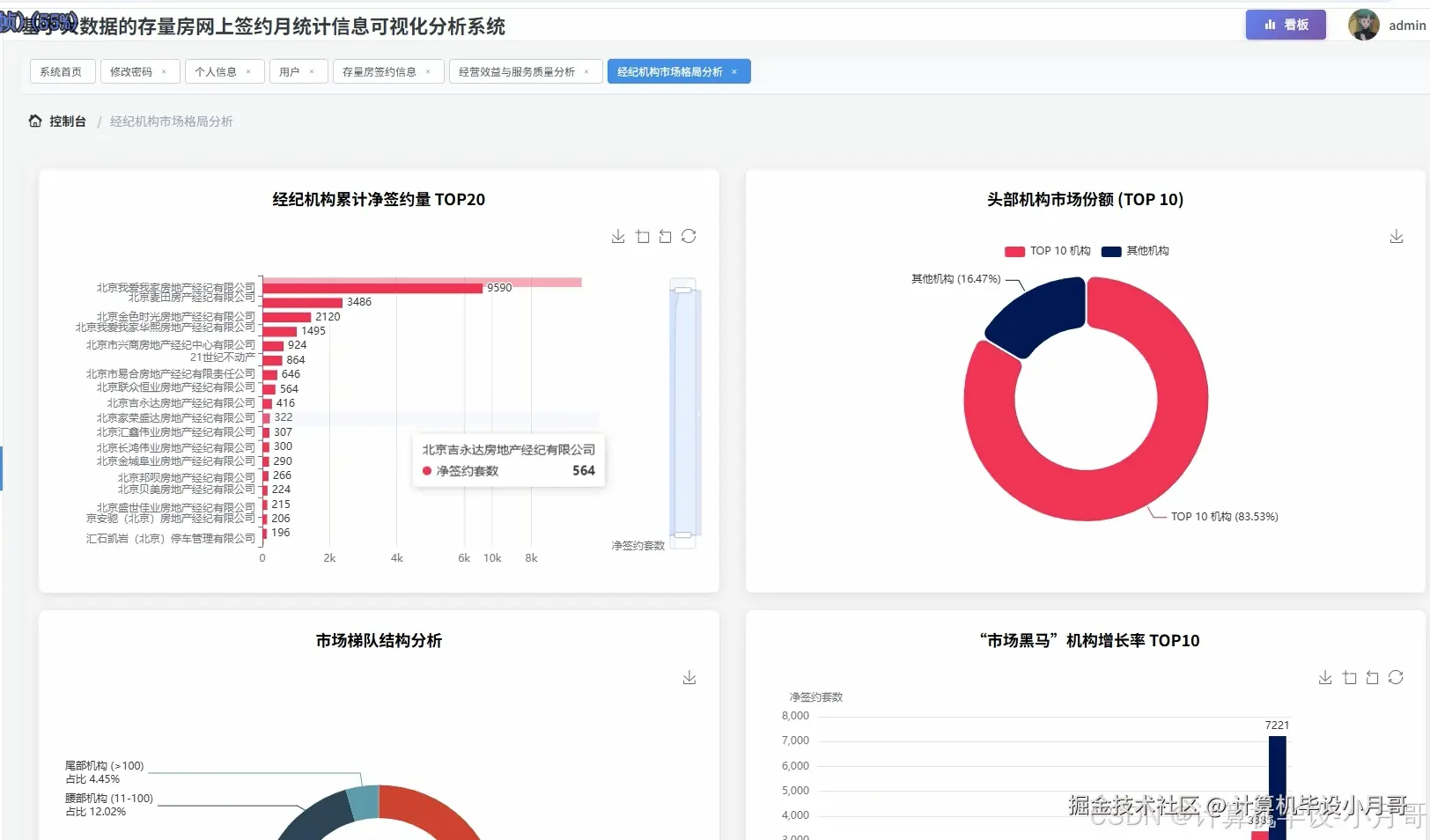Click the home icon beside 控制台

point(33,121)
